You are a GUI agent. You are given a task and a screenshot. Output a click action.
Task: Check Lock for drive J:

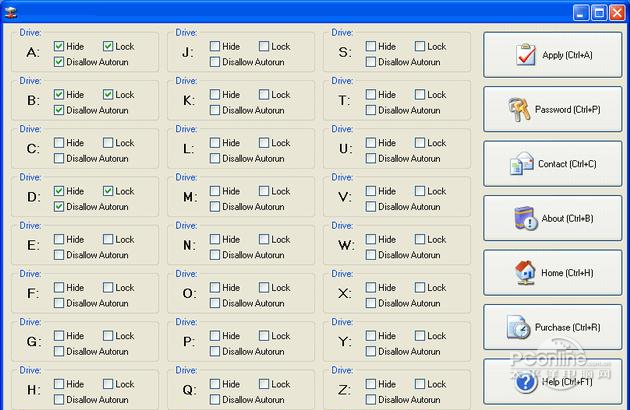[x=264, y=46]
